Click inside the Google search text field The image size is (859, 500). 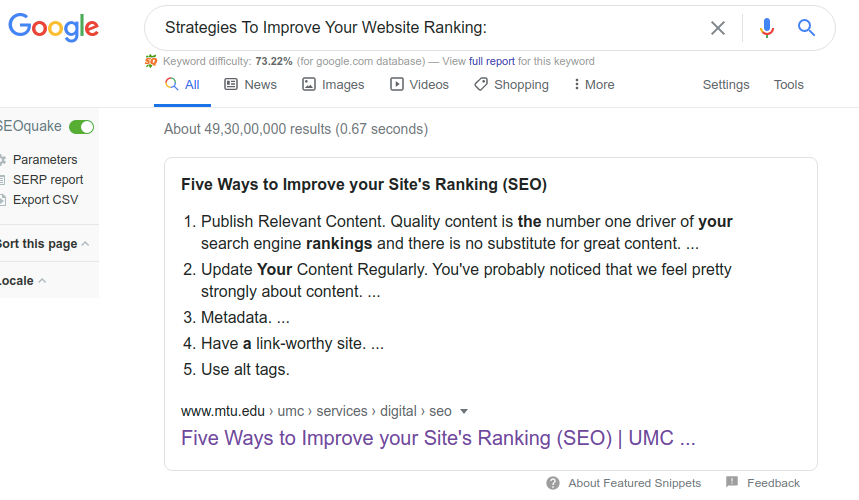click(427, 28)
